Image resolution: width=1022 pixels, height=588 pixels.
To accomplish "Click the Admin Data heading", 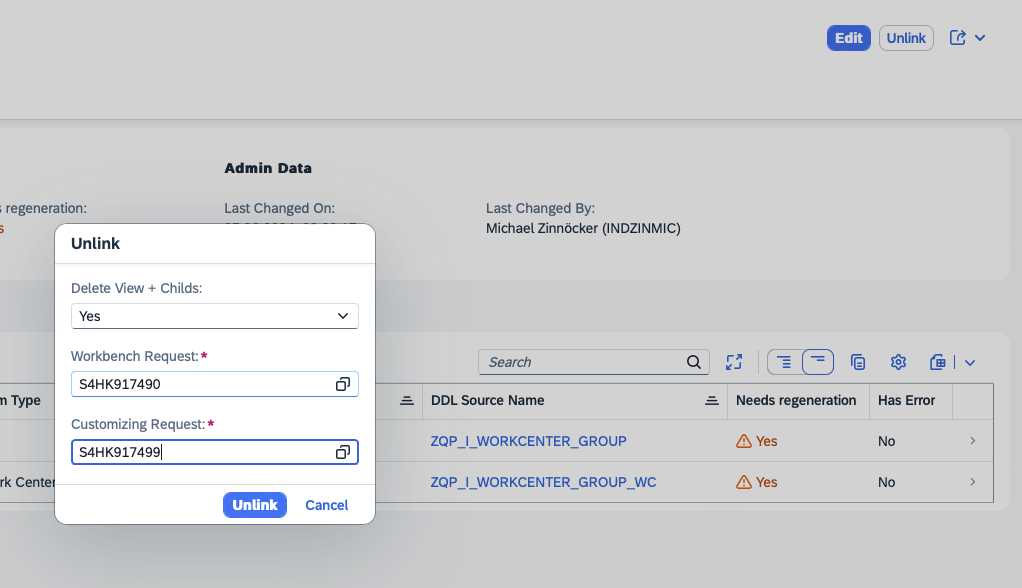I will coord(268,168).
